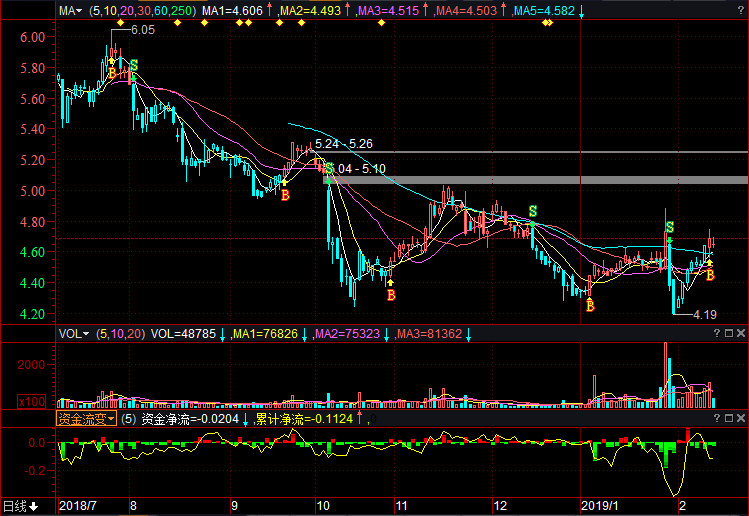Open the VOL indicator dropdown
The width and height of the screenshot is (749, 516).
click(73, 333)
